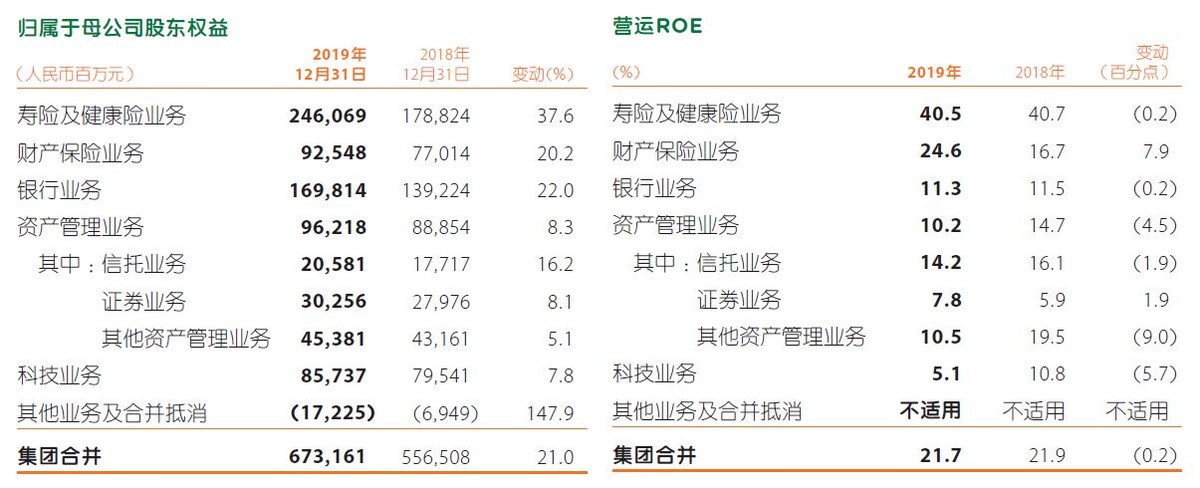Click the ROE value 11.5
Screen dimensions: 1200x488
tap(1047, 189)
